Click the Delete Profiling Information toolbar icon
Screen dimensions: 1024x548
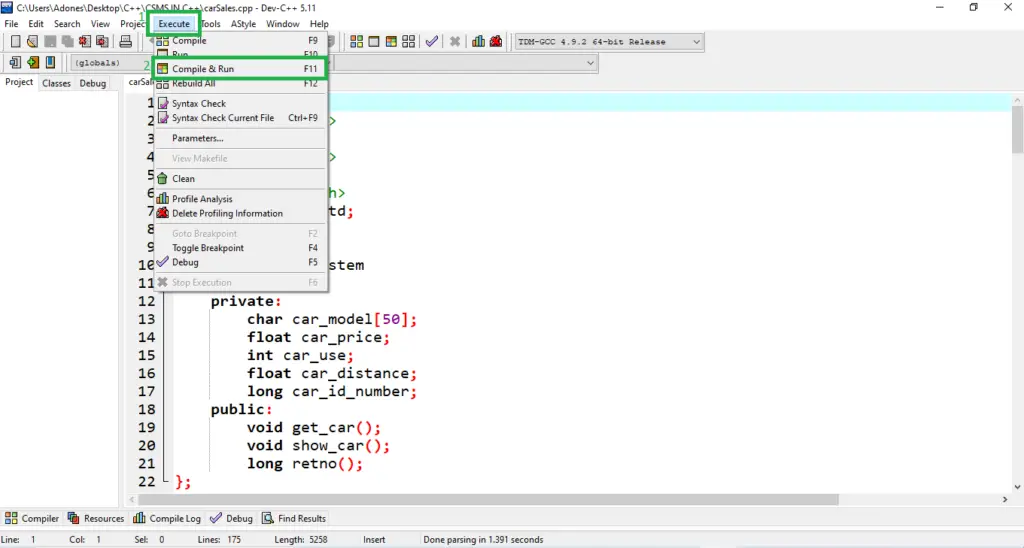(496, 41)
